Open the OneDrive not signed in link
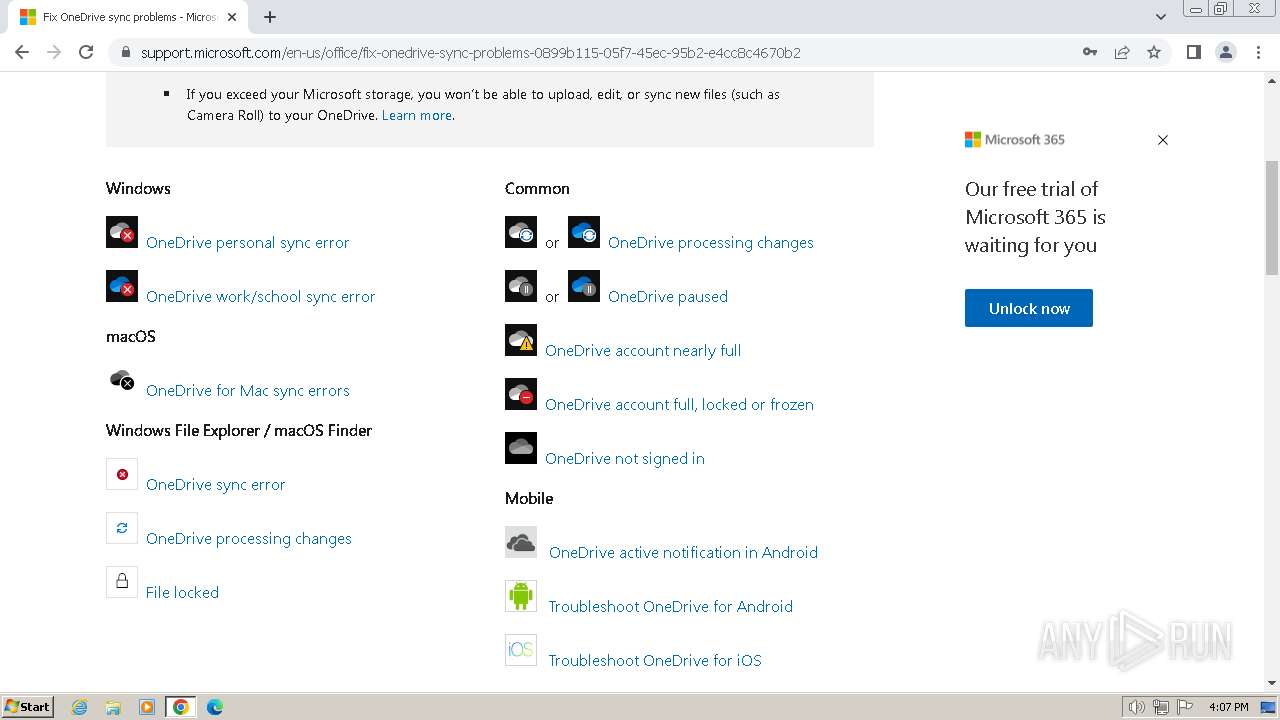This screenshot has width=1280, height=720. pos(624,458)
